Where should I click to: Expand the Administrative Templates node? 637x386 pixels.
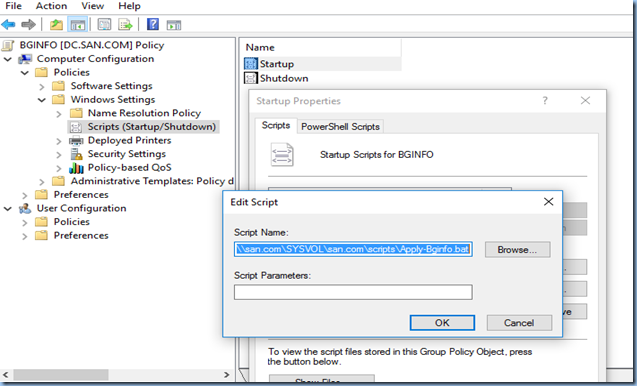(x=42, y=182)
